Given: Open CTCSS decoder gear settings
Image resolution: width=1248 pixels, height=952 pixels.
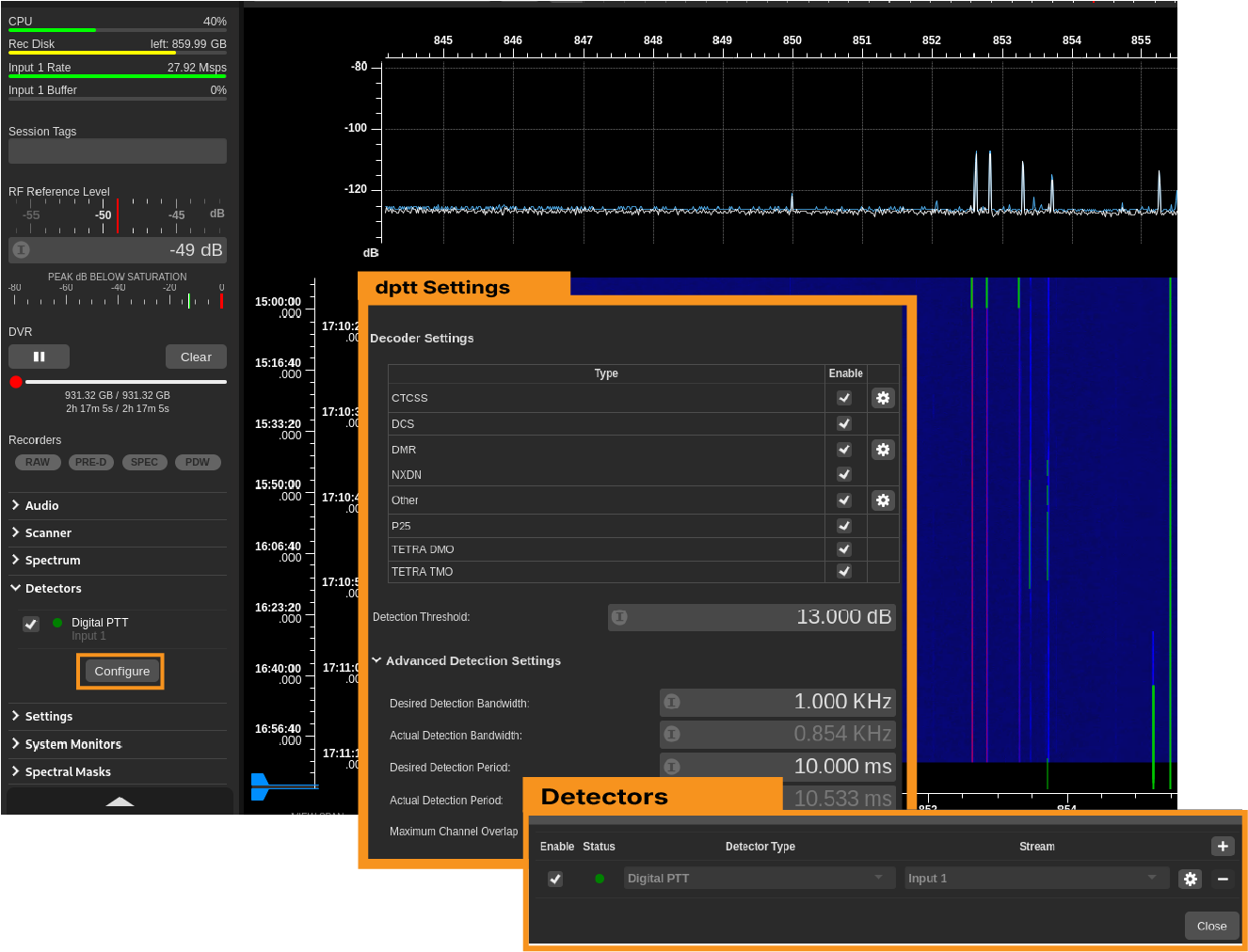Looking at the screenshot, I should 882,398.
